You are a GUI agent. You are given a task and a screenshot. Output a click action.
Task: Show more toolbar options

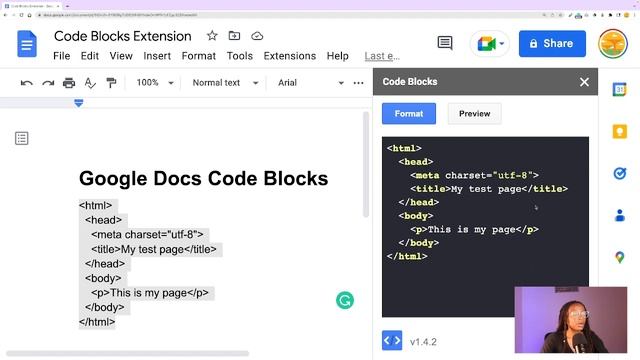(x=358, y=83)
